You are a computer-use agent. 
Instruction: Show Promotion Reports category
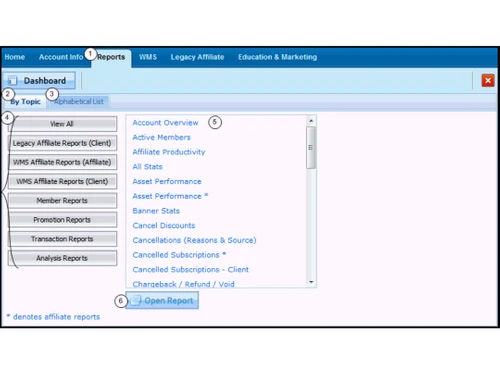62,220
